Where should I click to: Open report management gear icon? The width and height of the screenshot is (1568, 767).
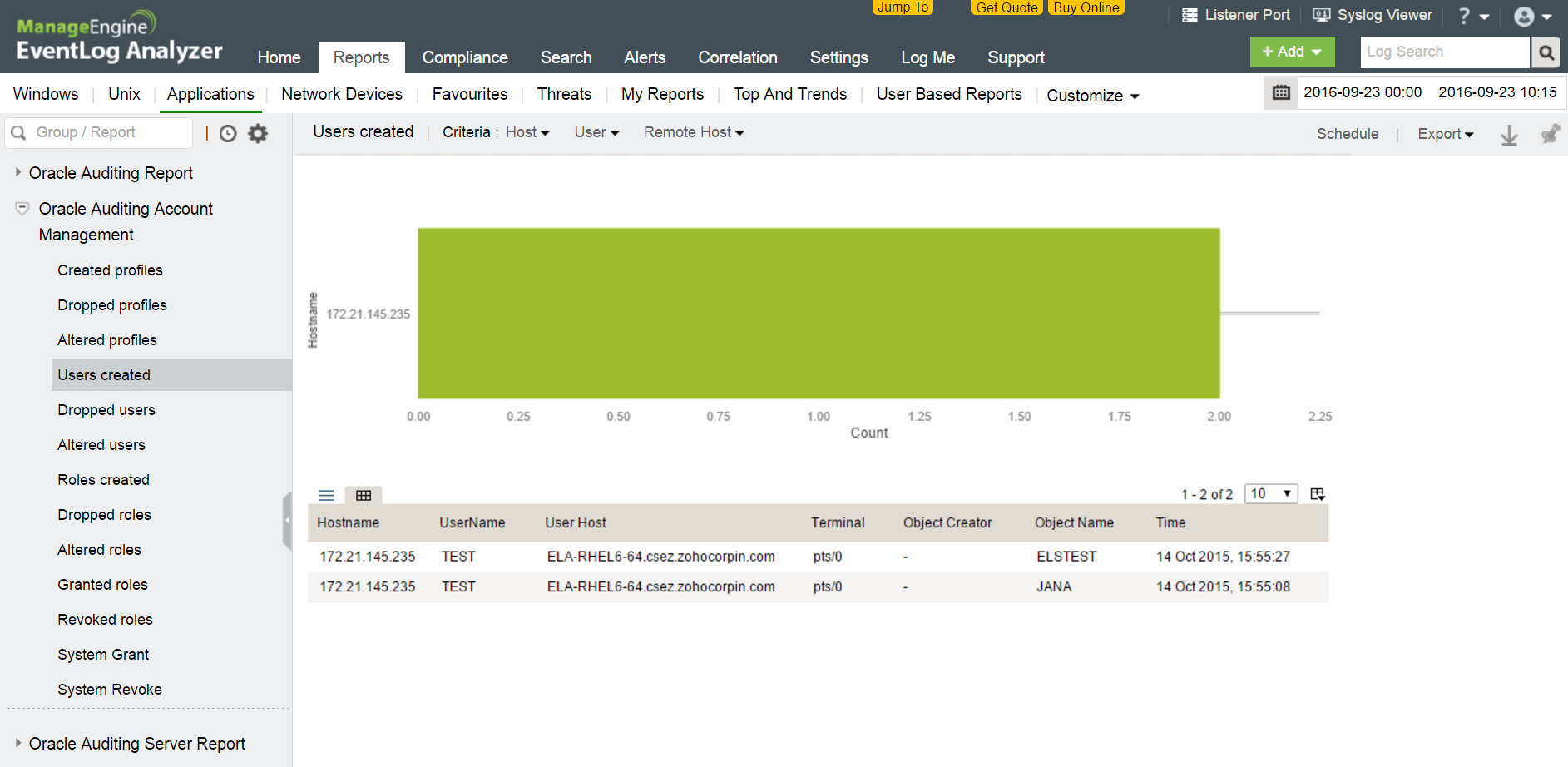click(x=259, y=133)
